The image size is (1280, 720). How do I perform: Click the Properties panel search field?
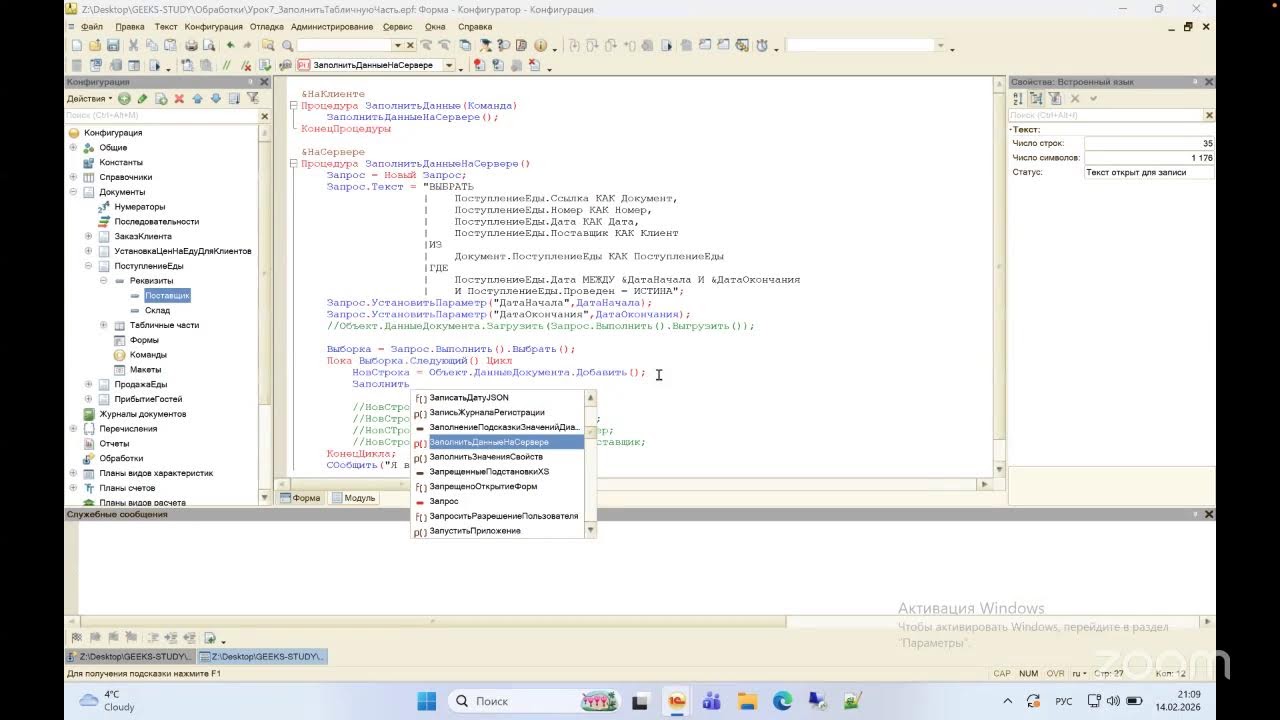[1104, 116]
